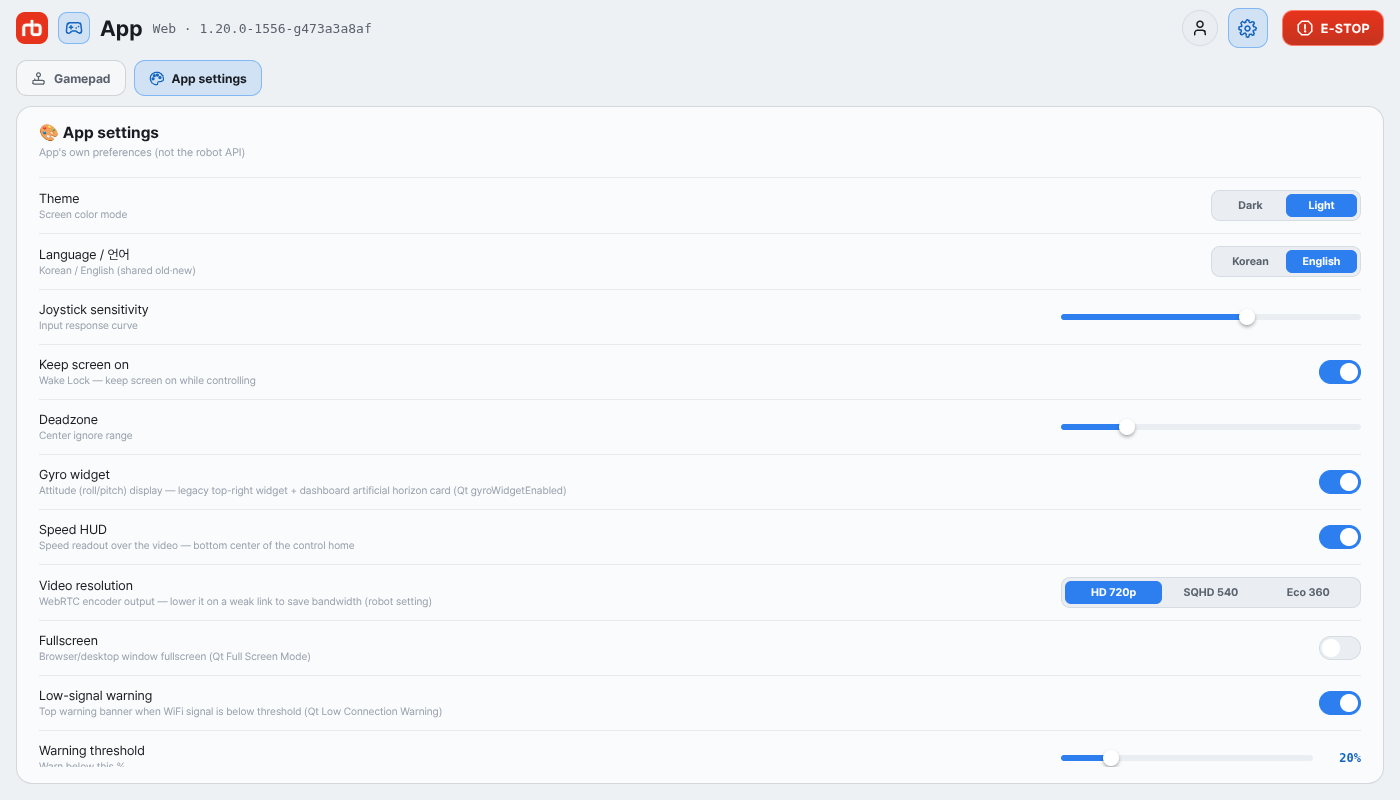Click the gamepad icon next to App title
The width and height of the screenshot is (1400, 800).
(x=74, y=28)
